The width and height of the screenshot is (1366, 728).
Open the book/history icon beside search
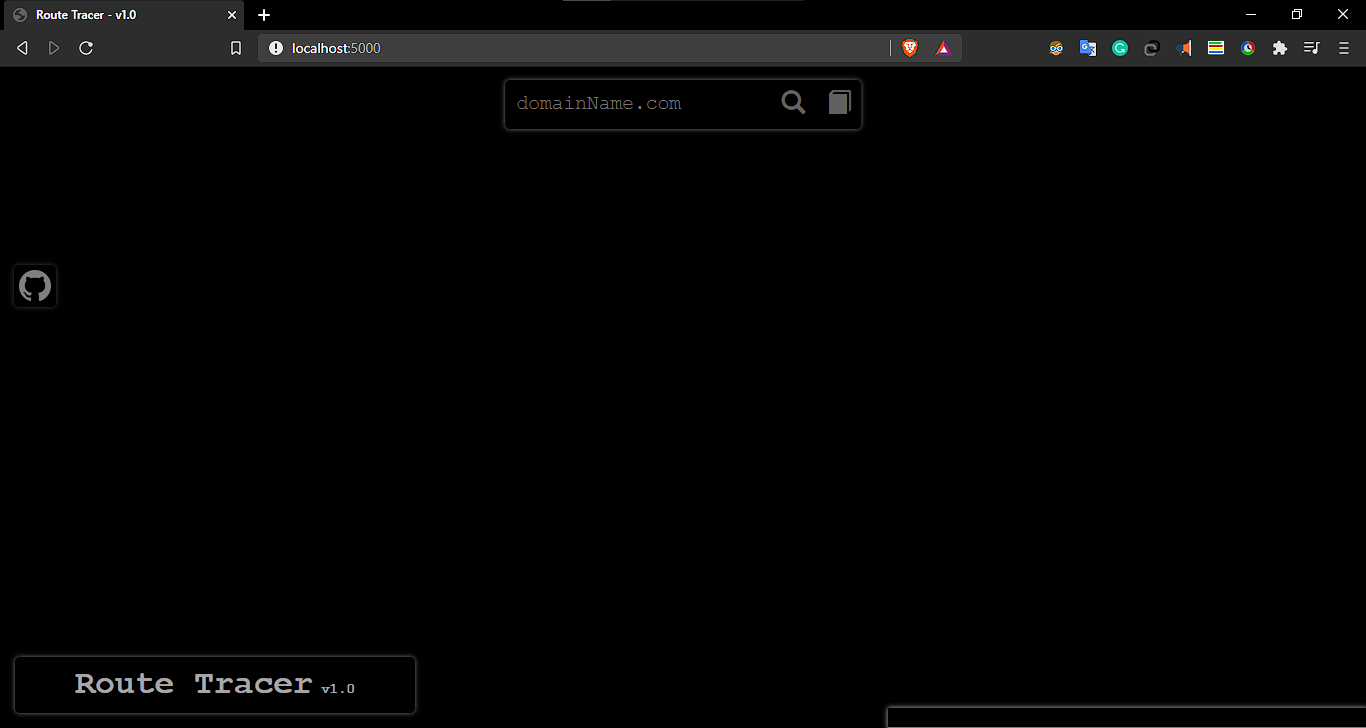pos(840,102)
